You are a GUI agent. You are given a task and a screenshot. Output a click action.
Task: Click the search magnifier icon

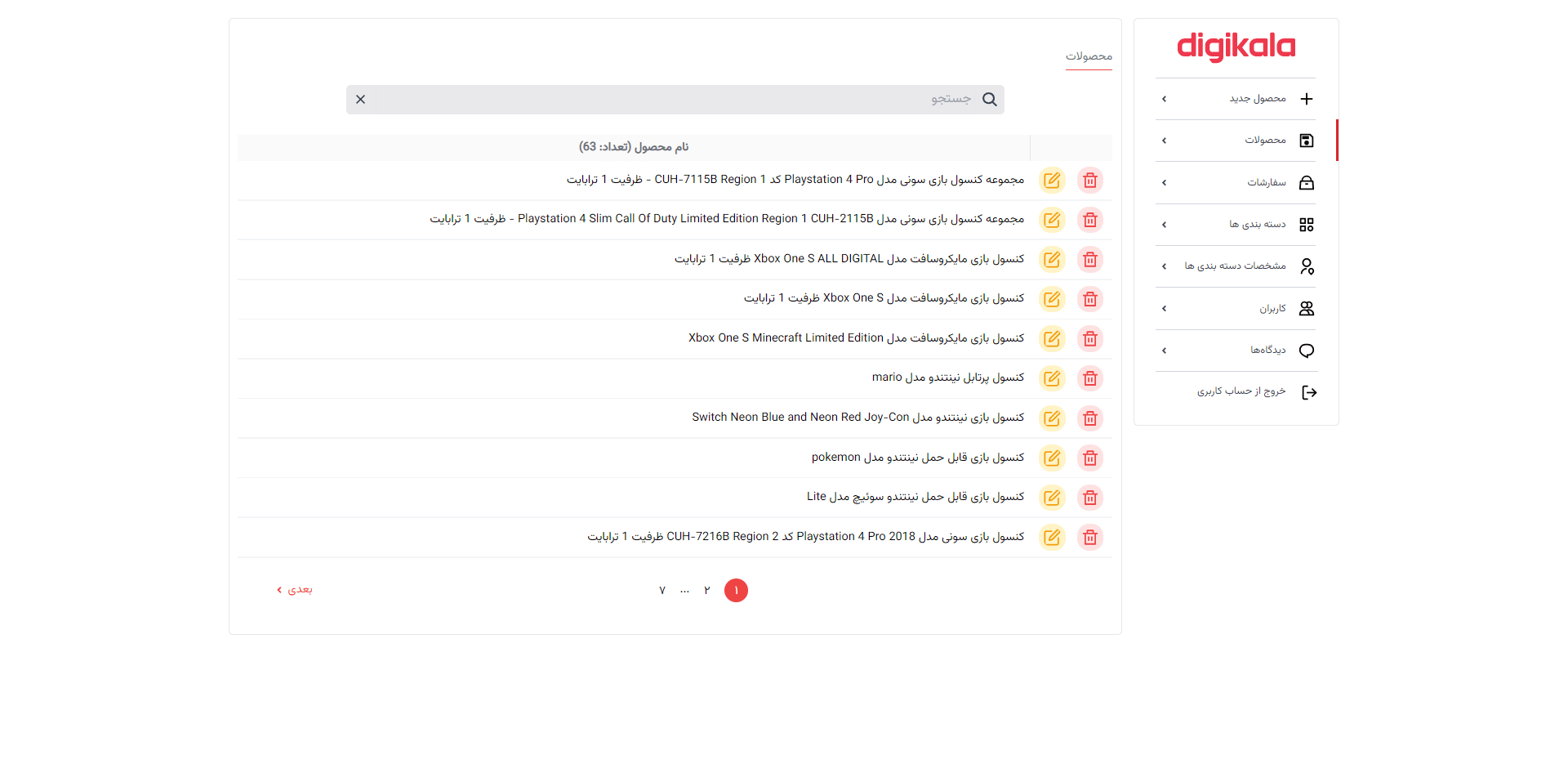pyautogui.click(x=990, y=100)
